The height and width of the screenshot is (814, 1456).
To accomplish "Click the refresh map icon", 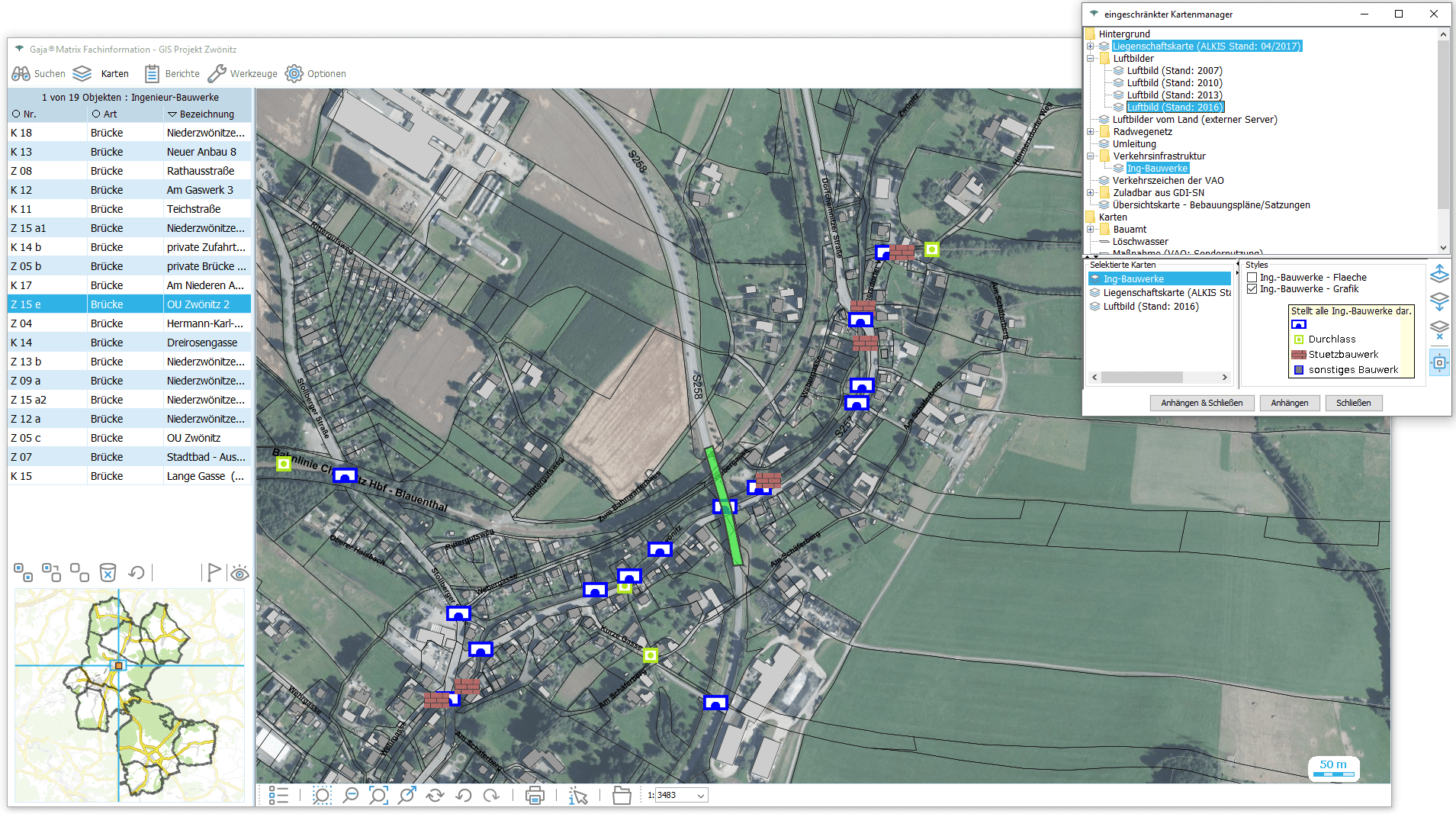I will tap(435, 796).
